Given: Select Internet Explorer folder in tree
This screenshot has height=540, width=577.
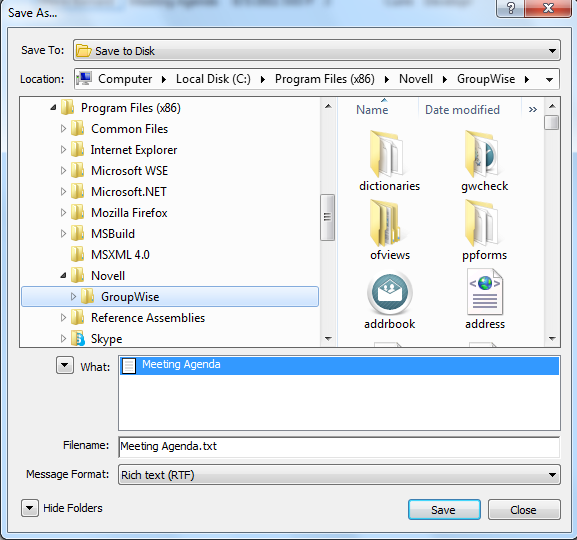Looking at the screenshot, I should point(134,150).
